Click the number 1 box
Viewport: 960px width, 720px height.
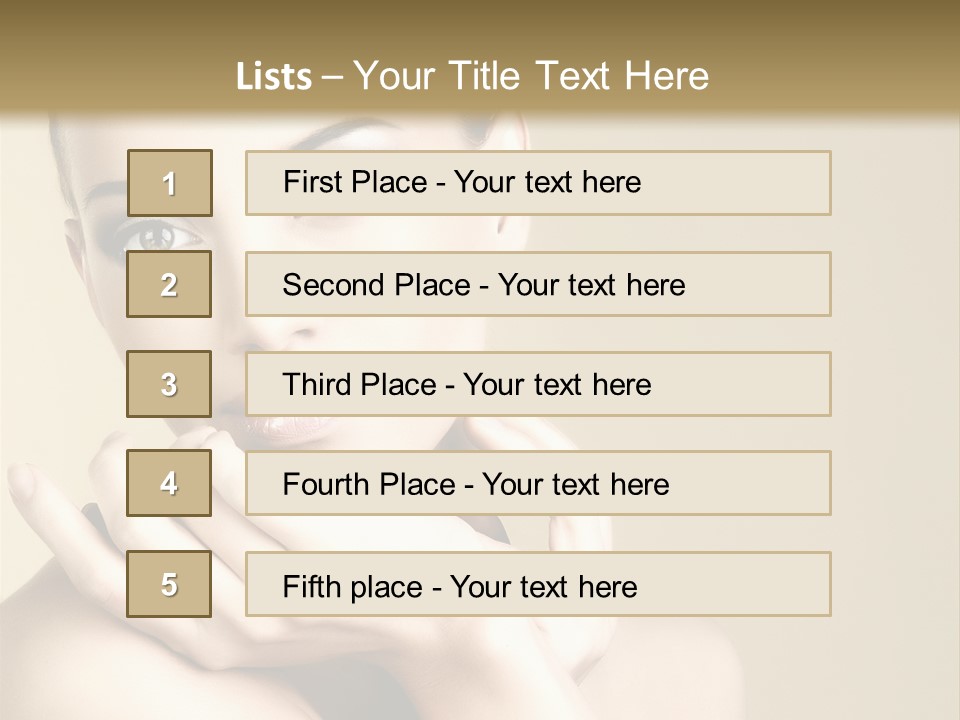[169, 183]
